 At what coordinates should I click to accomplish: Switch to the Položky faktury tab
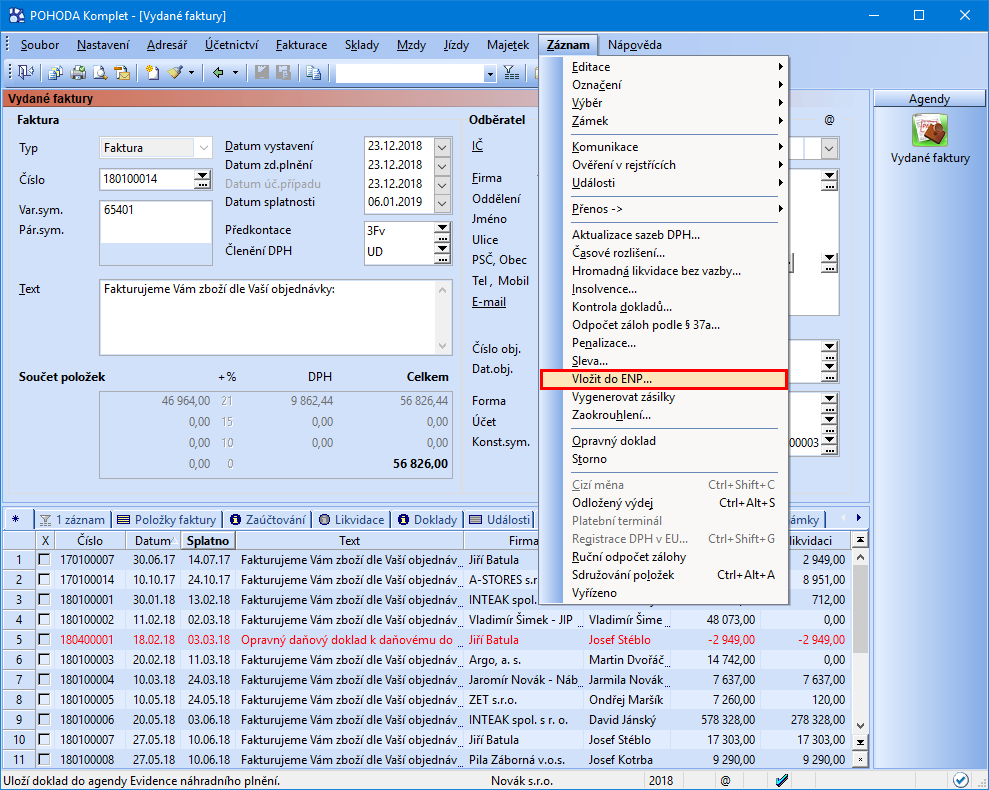pyautogui.click(x=167, y=519)
